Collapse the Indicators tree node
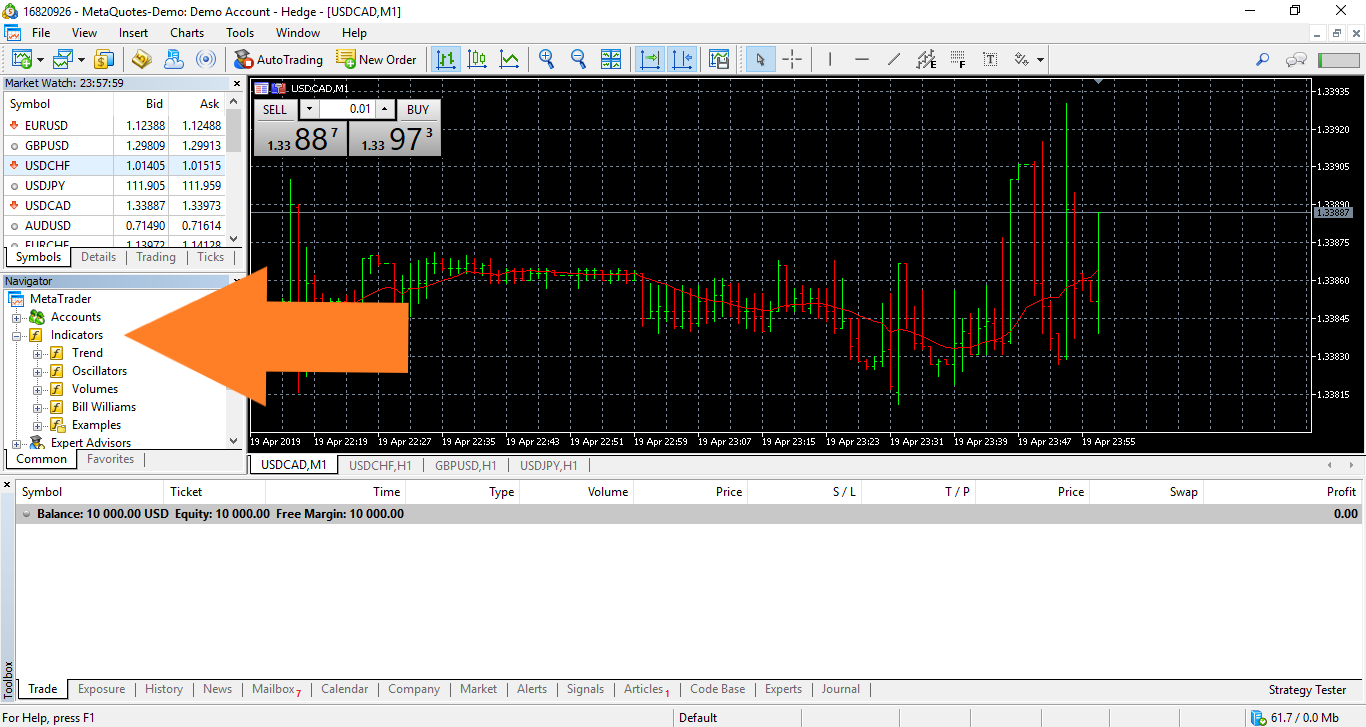1366x727 pixels. coord(16,335)
